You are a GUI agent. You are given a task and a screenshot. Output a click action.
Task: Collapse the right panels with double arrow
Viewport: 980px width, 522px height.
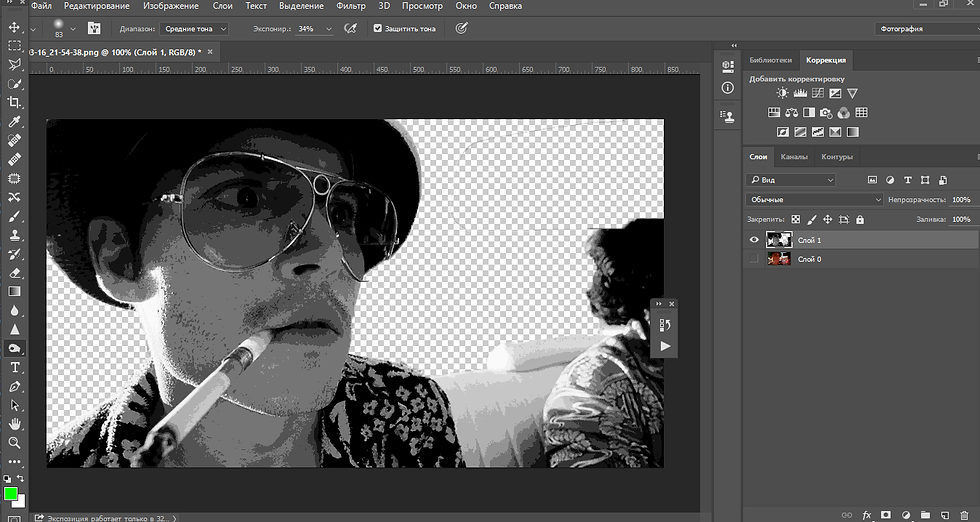coord(734,46)
